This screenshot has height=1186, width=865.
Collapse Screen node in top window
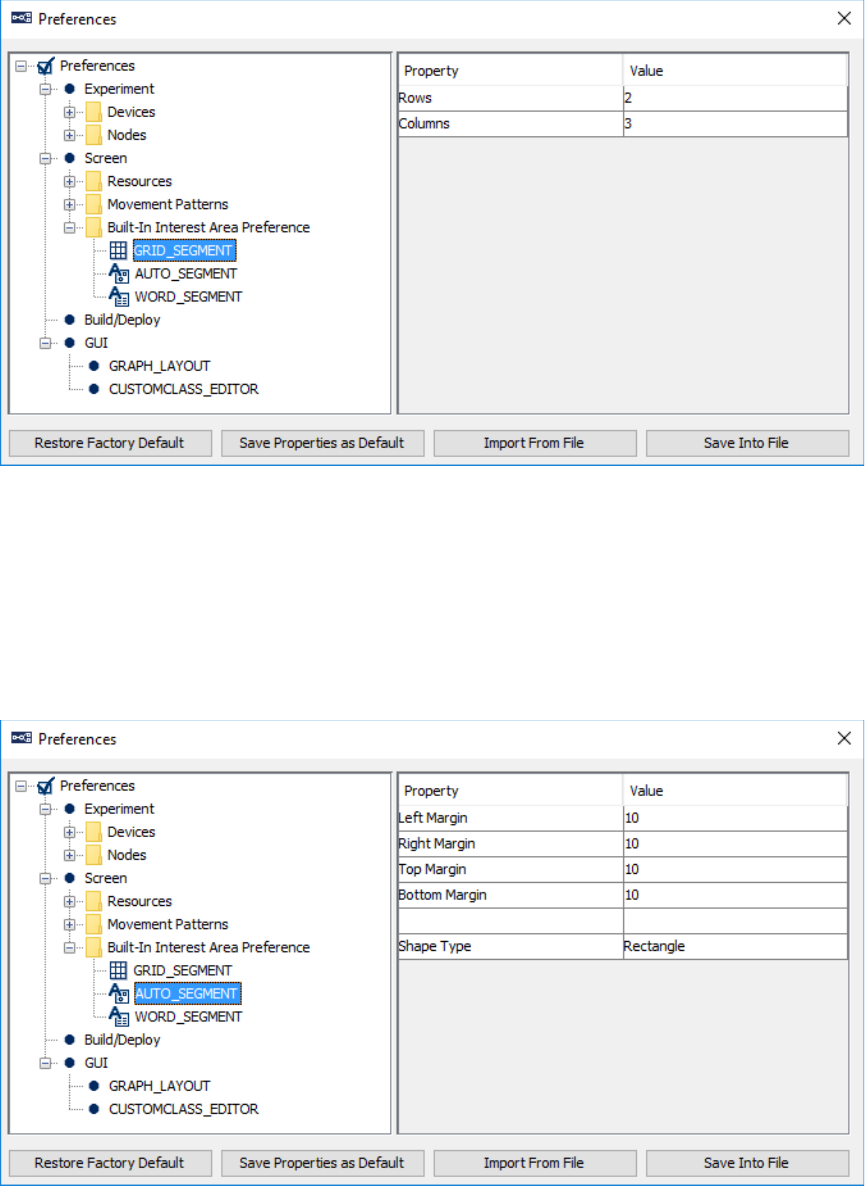tap(45, 159)
